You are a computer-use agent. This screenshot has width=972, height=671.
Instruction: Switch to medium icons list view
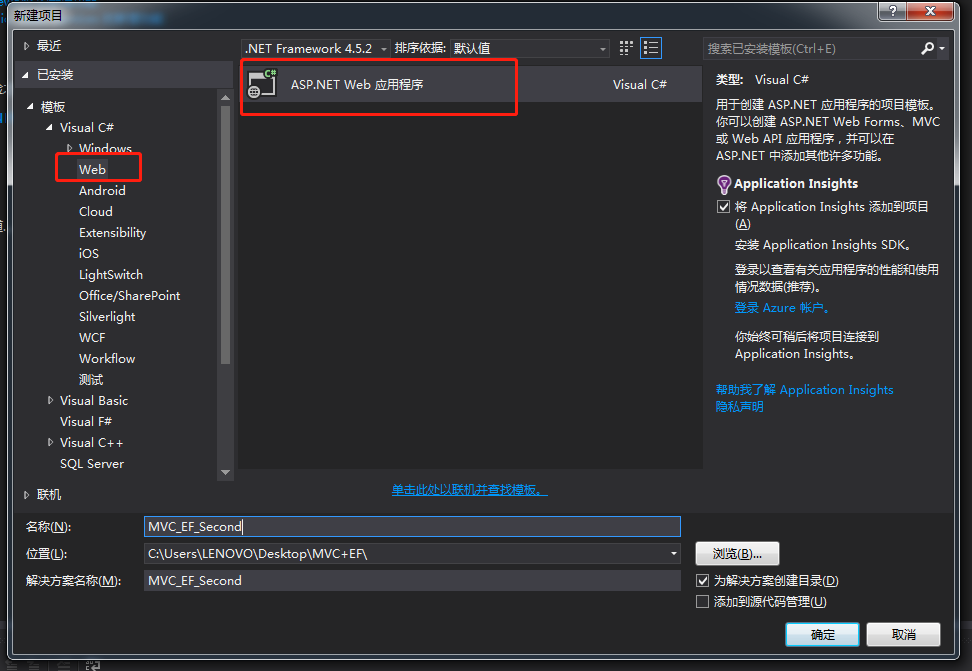click(x=651, y=48)
